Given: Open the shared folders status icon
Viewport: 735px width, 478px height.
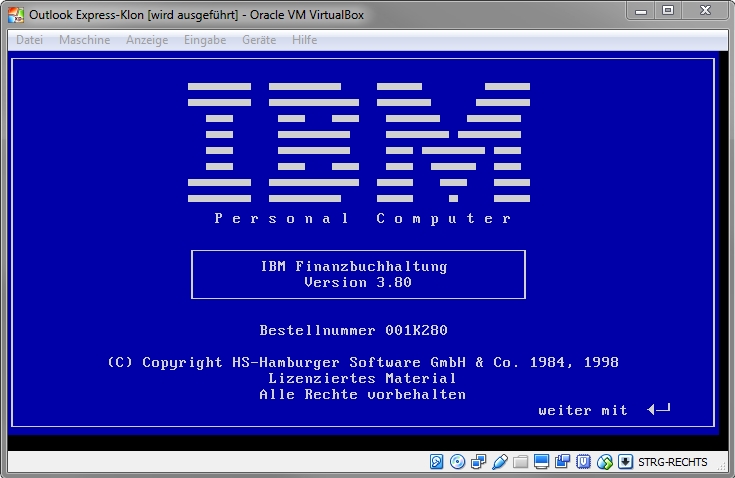Looking at the screenshot, I should pos(520,462).
